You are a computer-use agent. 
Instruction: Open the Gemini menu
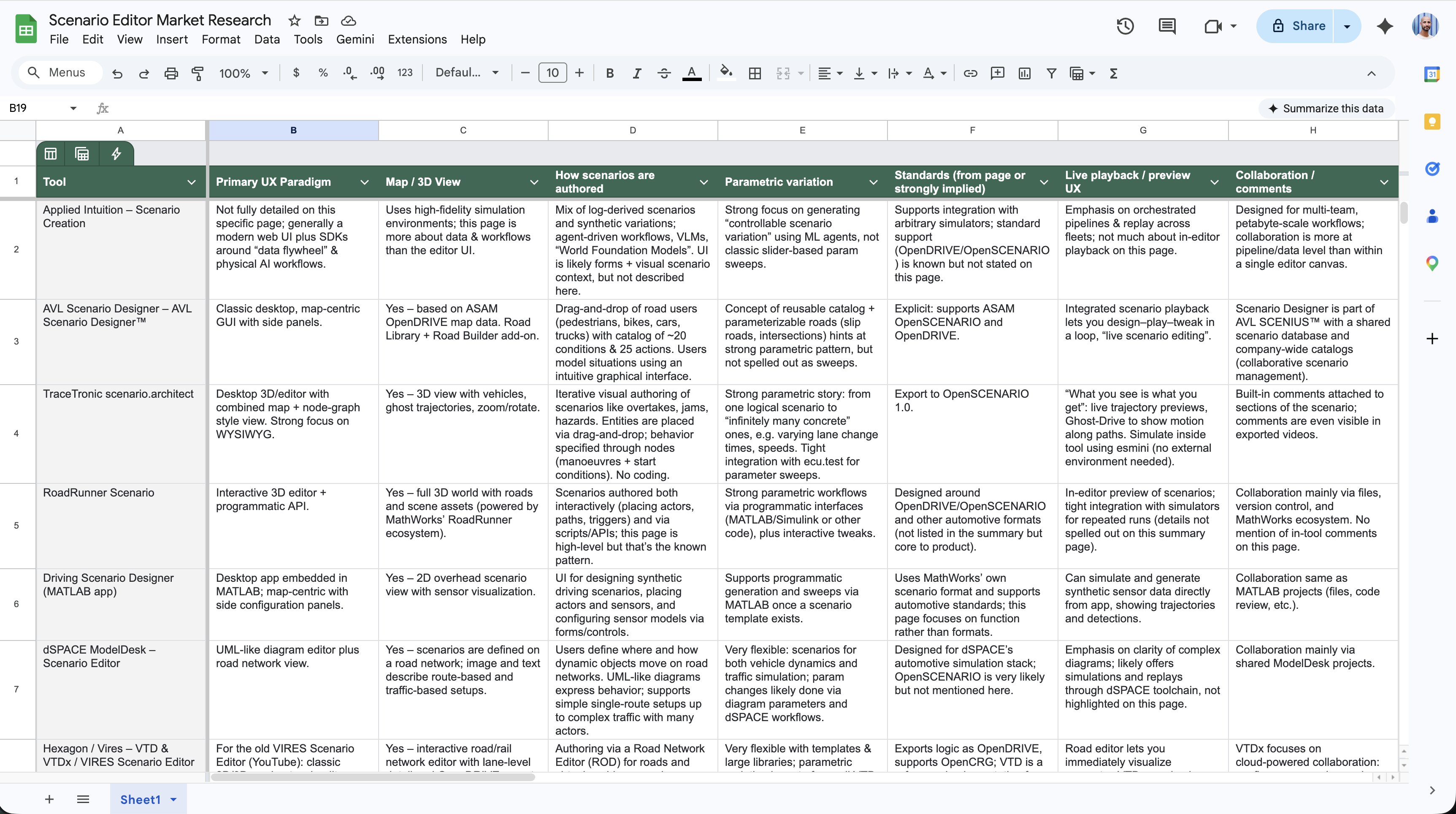pyautogui.click(x=355, y=40)
